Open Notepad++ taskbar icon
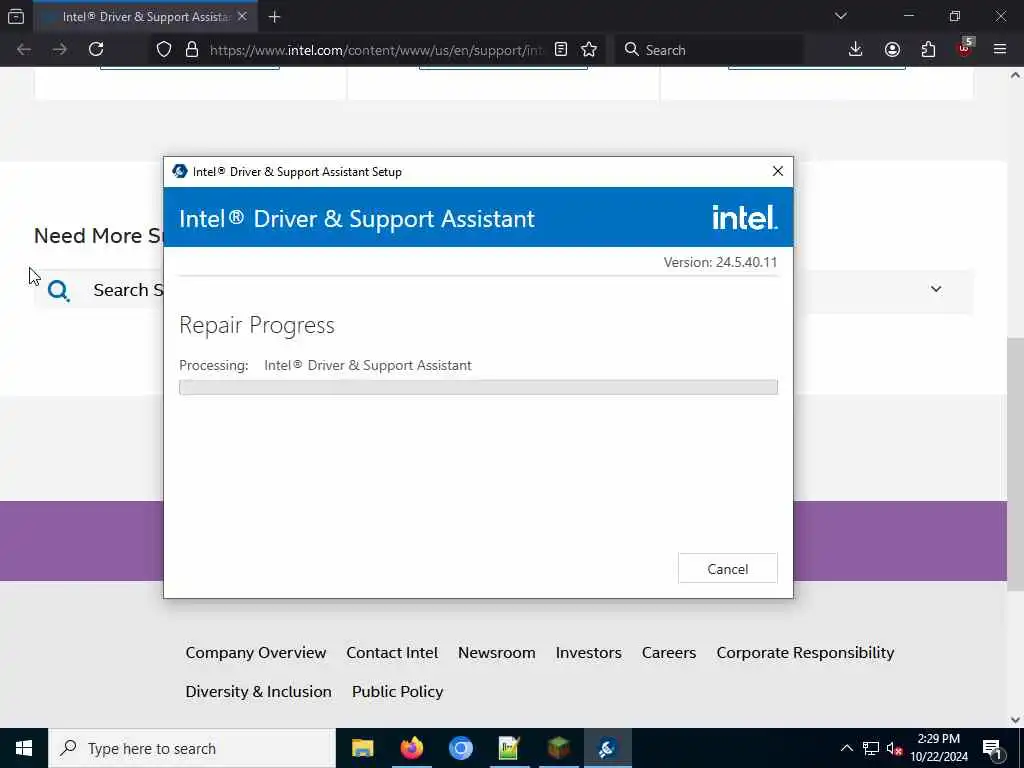Screen dimensions: 1024x768 coord(509,748)
